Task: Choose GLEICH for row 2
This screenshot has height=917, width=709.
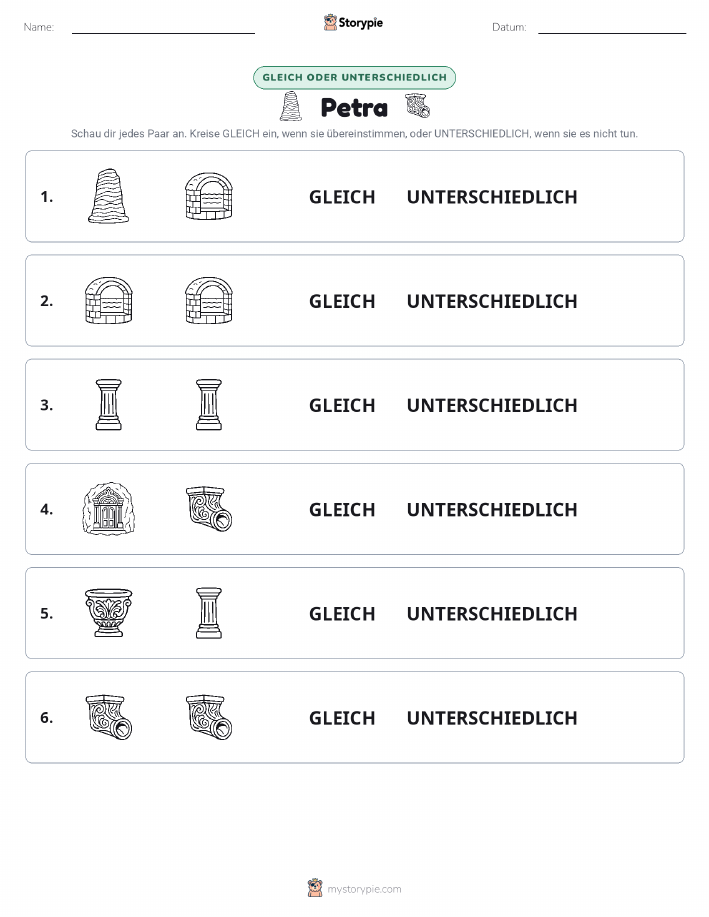Action: 342,301
